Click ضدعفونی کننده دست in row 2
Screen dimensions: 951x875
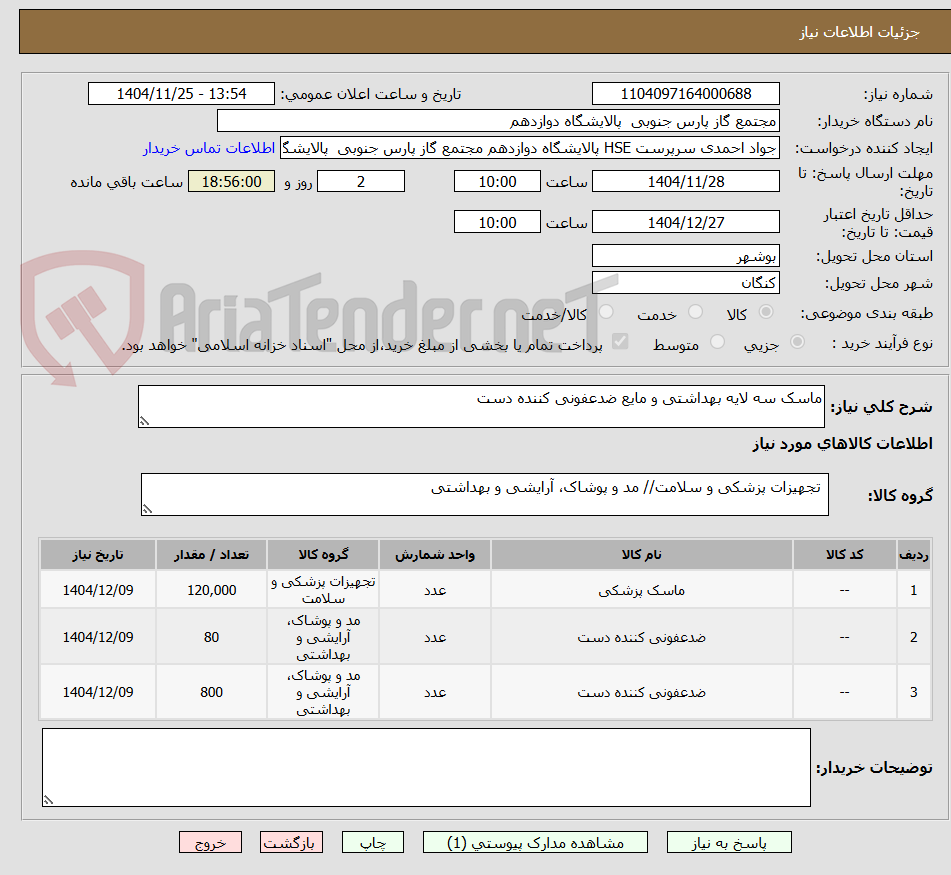coord(642,637)
